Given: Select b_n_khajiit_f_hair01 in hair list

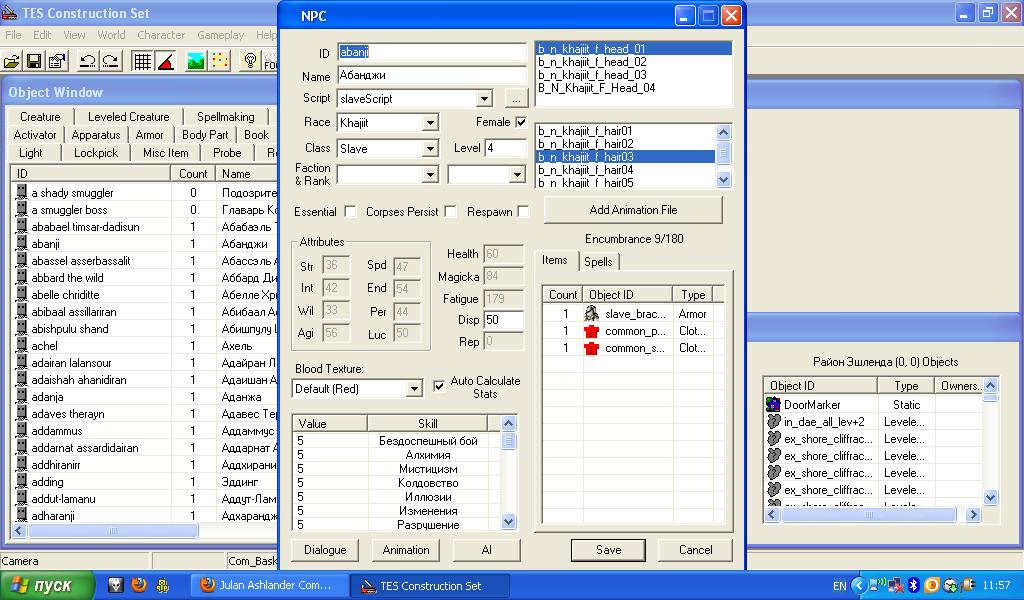Looking at the screenshot, I should tap(585, 131).
